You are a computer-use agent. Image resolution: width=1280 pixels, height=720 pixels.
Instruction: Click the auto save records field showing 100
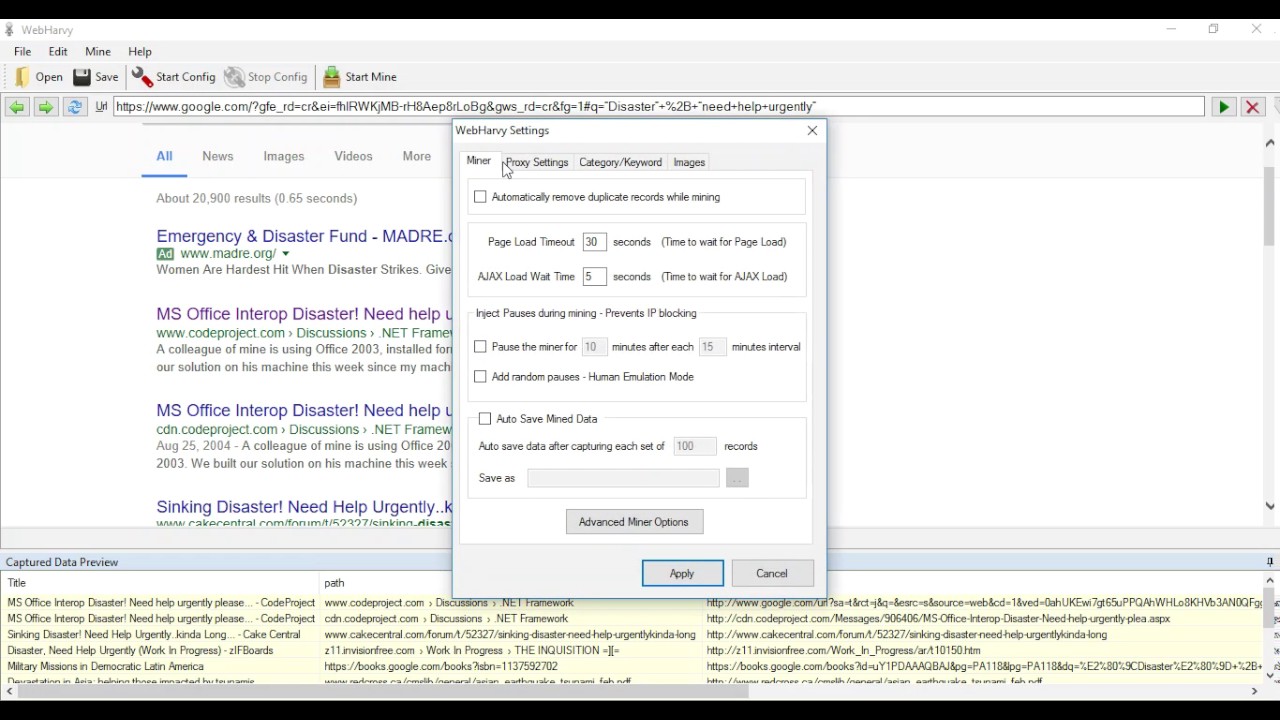(x=694, y=446)
